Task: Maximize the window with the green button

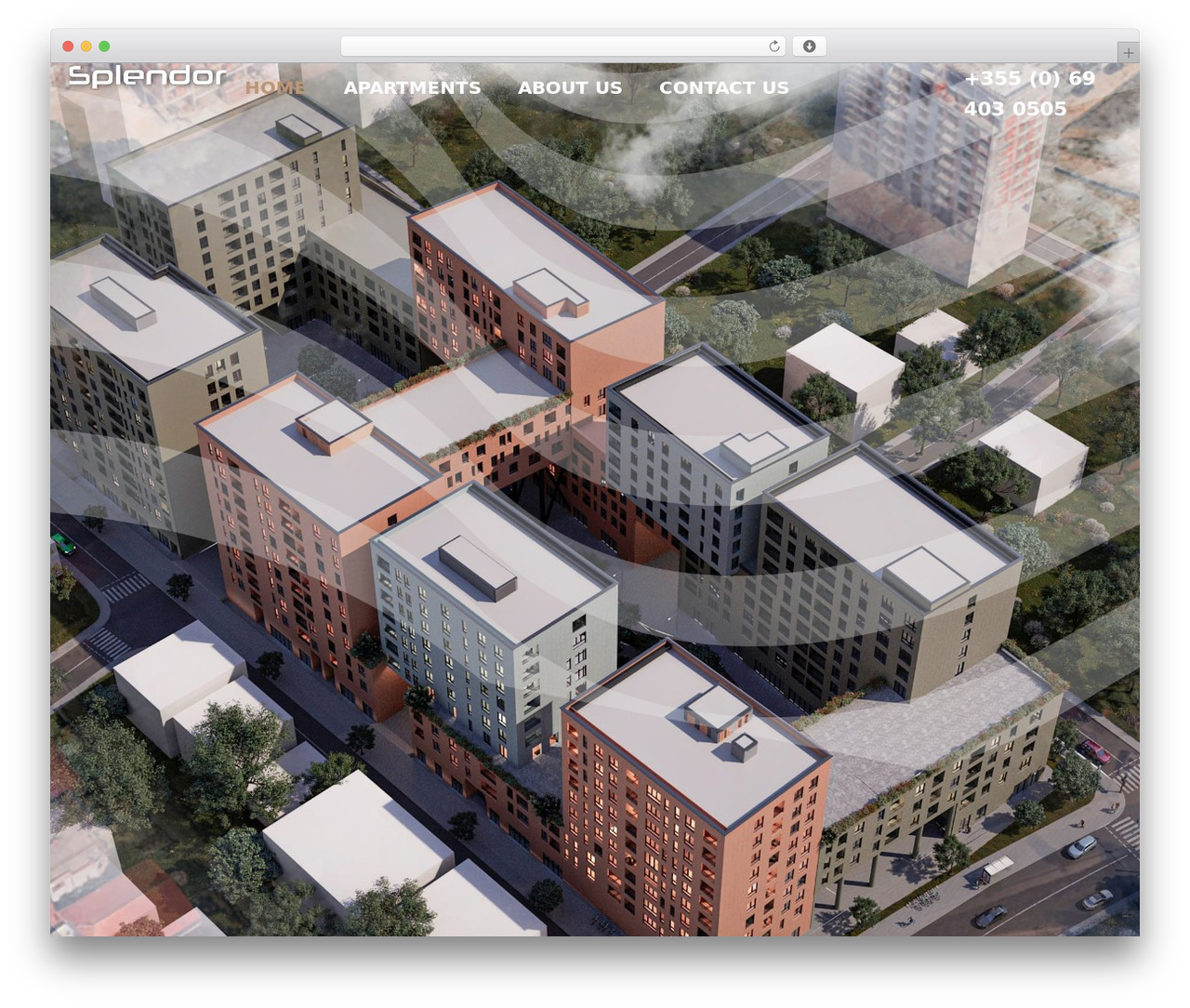Action: (104, 46)
